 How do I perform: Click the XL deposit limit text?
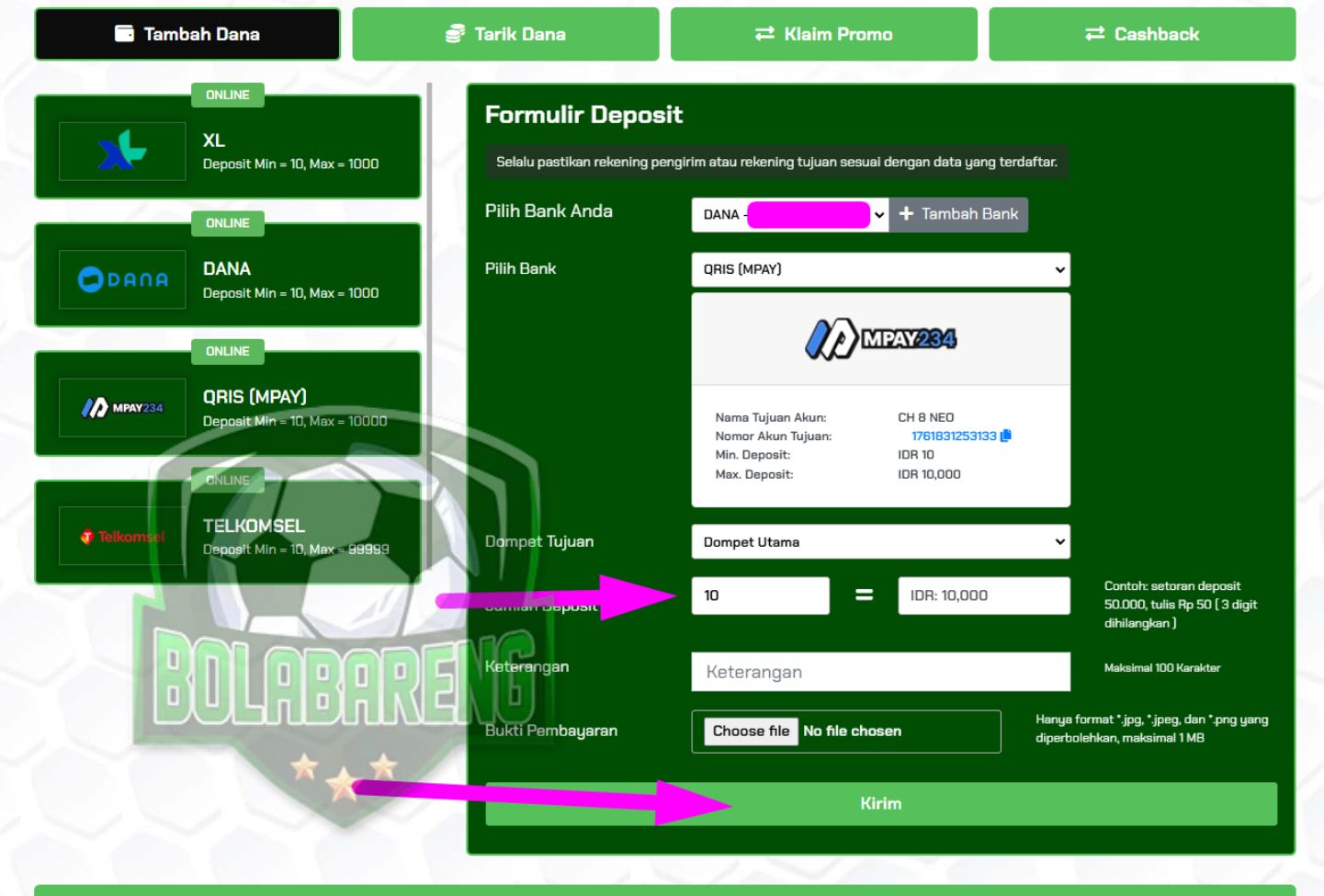[x=290, y=164]
